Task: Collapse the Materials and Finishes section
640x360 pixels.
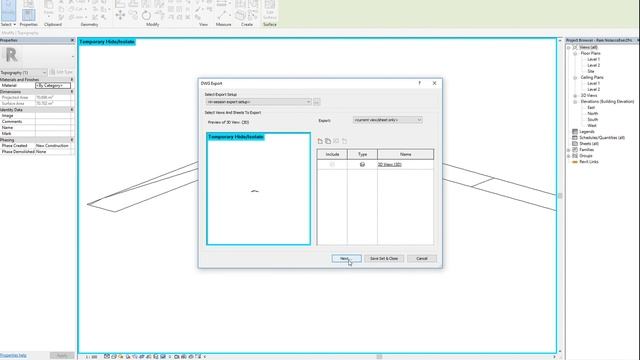Action: (x=72, y=80)
